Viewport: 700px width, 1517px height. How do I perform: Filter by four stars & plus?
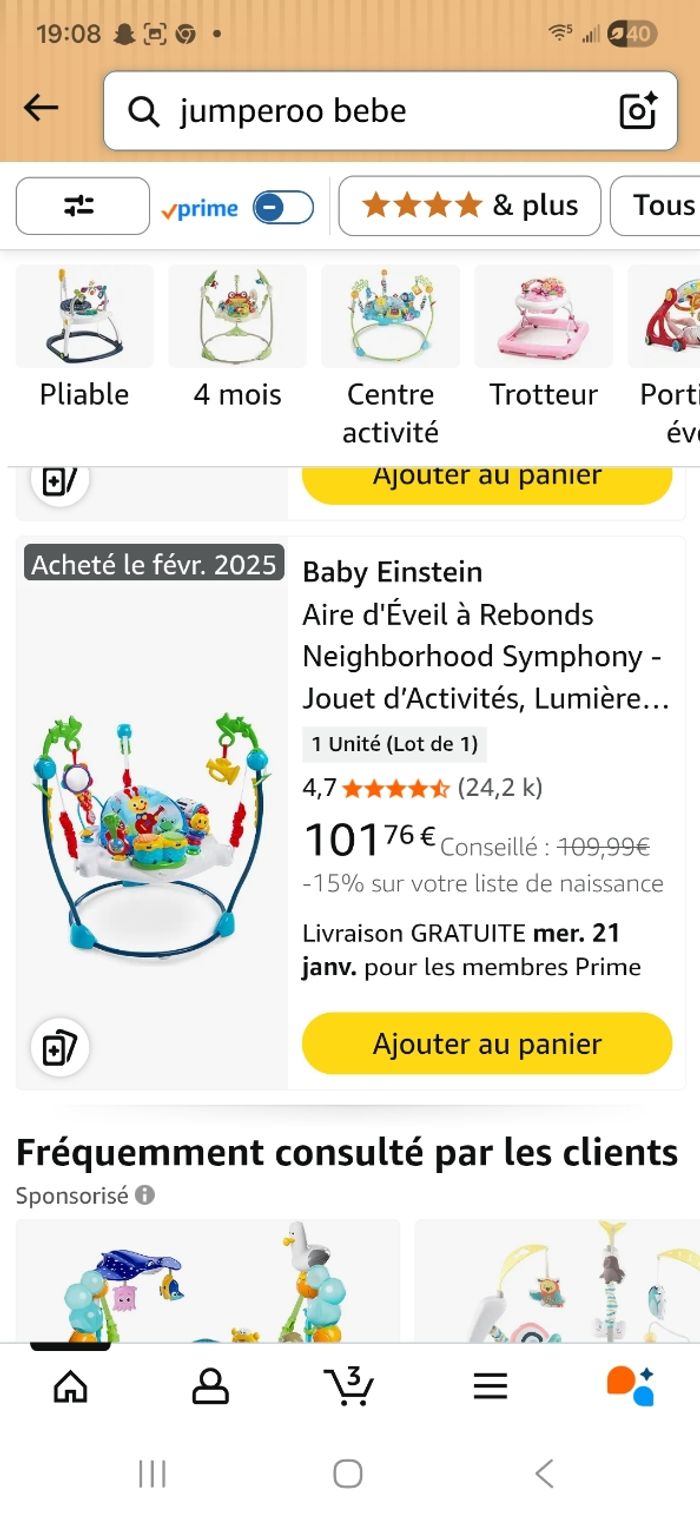[x=469, y=206]
